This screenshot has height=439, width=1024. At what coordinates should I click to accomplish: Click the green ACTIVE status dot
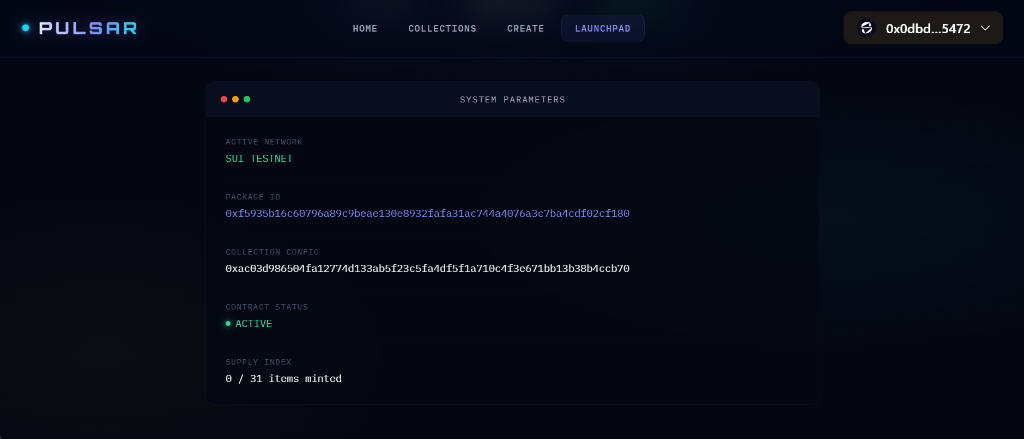pyautogui.click(x=228, y=323)
